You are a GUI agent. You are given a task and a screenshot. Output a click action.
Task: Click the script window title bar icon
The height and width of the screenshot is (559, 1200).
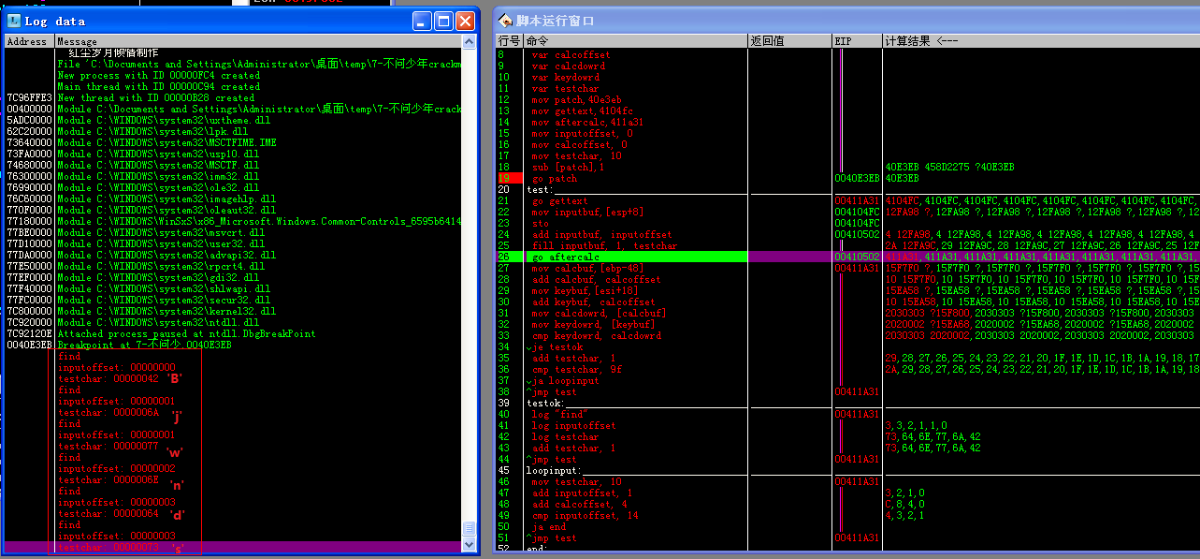(x=506, y=20)
